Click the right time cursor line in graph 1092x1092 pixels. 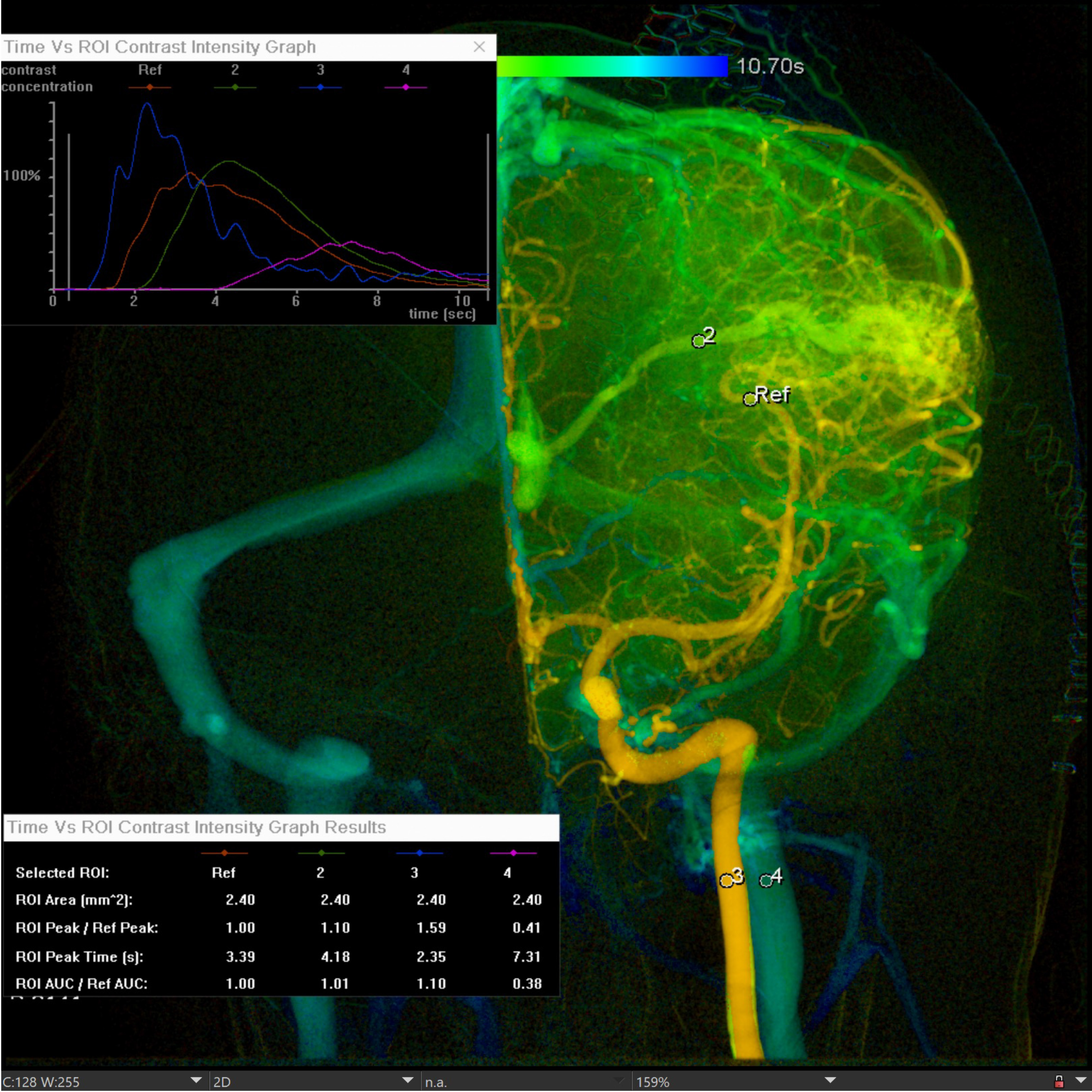(488, 215)
